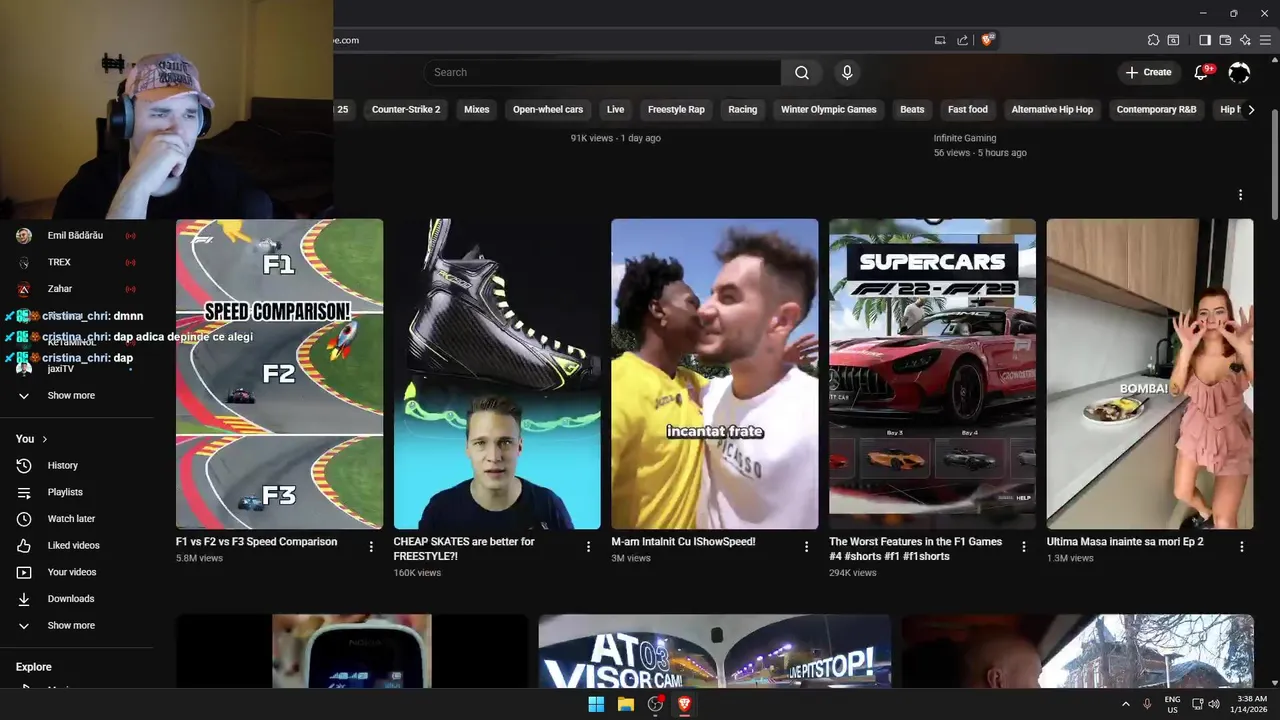This screenshot has height=720, width=1280.
Task: Show hidden system tray icons
Action: [x=1126, y=704]
